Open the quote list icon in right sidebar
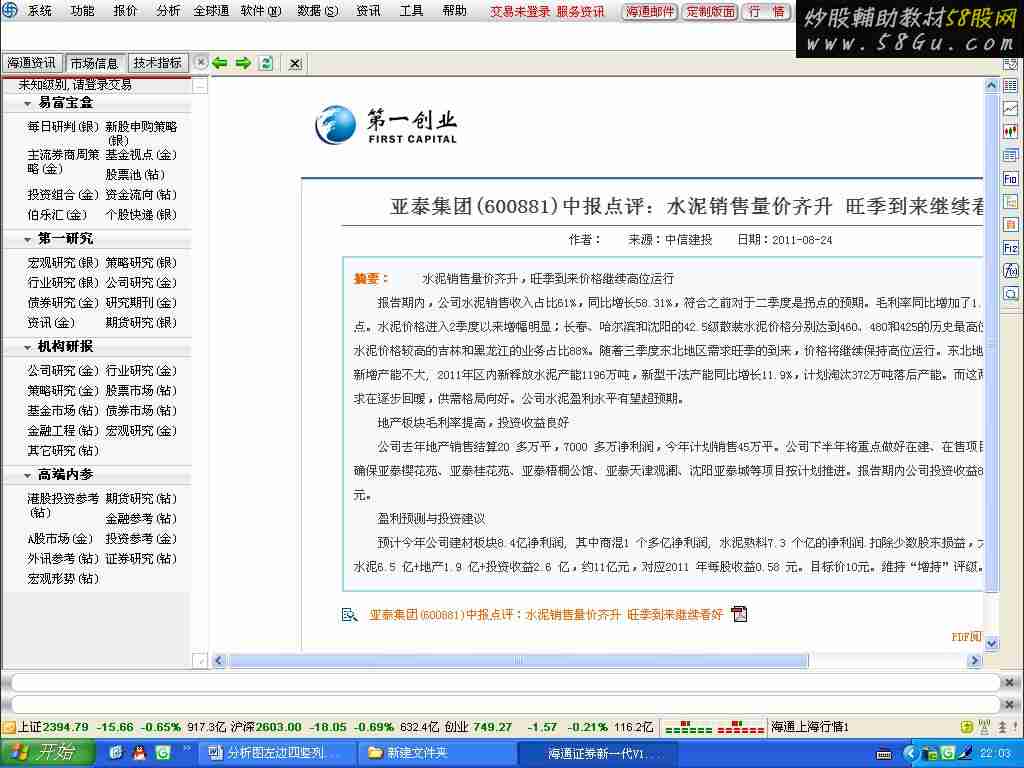The width and height of the screenshot is (1024, 768). (1010, 86)
